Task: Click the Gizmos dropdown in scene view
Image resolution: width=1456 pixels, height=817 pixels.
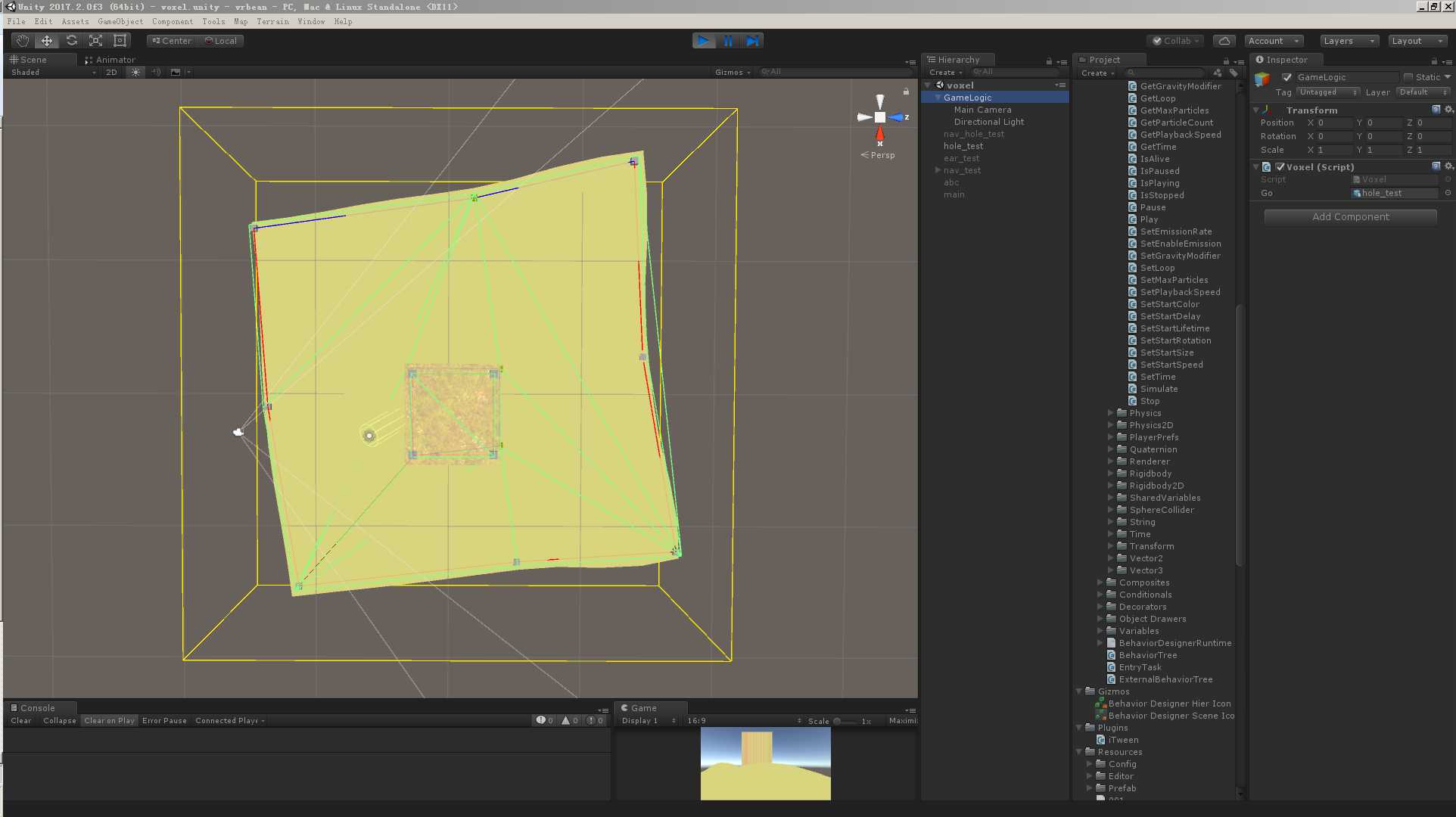Action: [x=731, y=71]
